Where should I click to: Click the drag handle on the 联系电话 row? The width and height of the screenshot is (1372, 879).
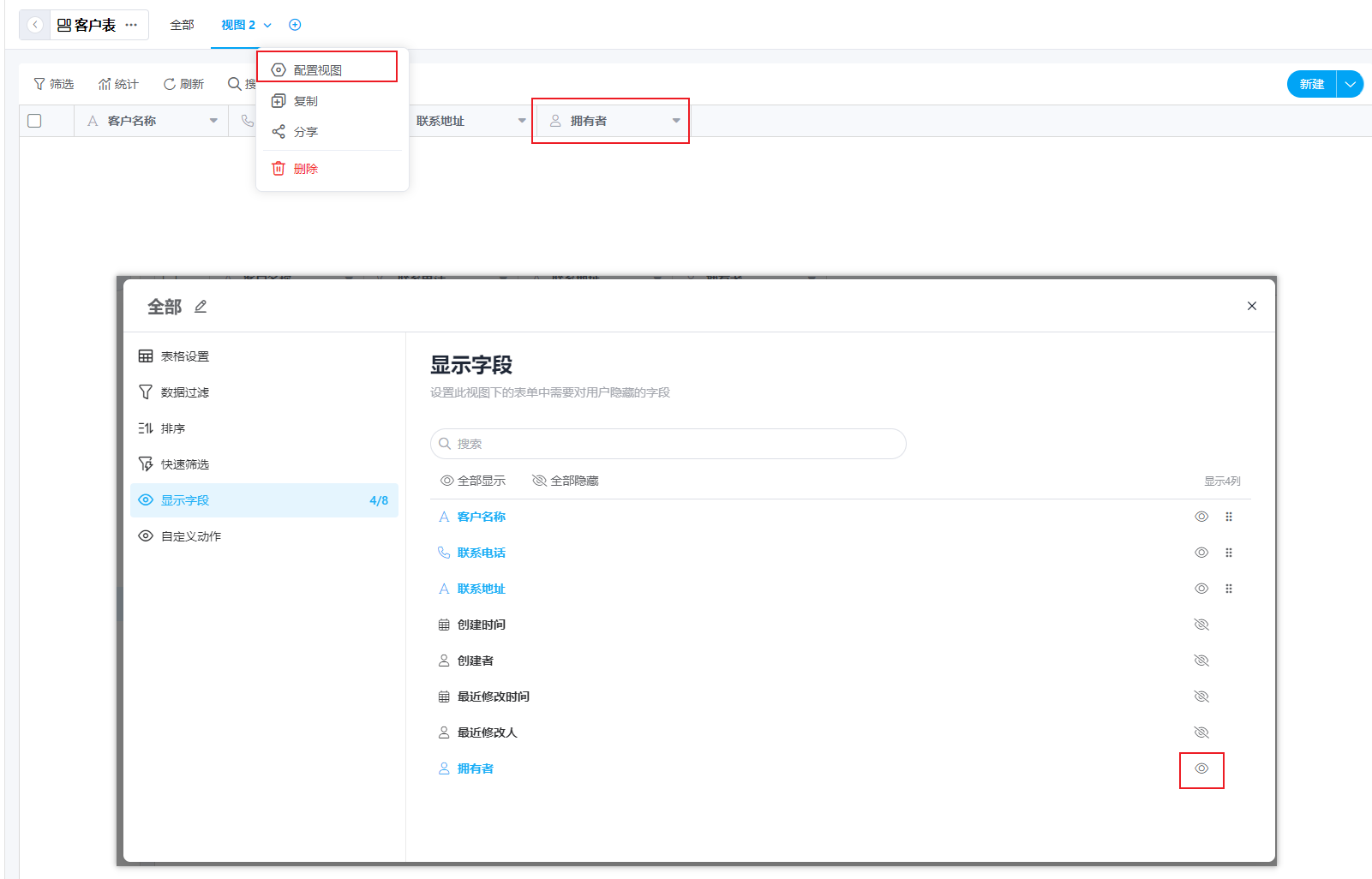tap(1229, 553)
